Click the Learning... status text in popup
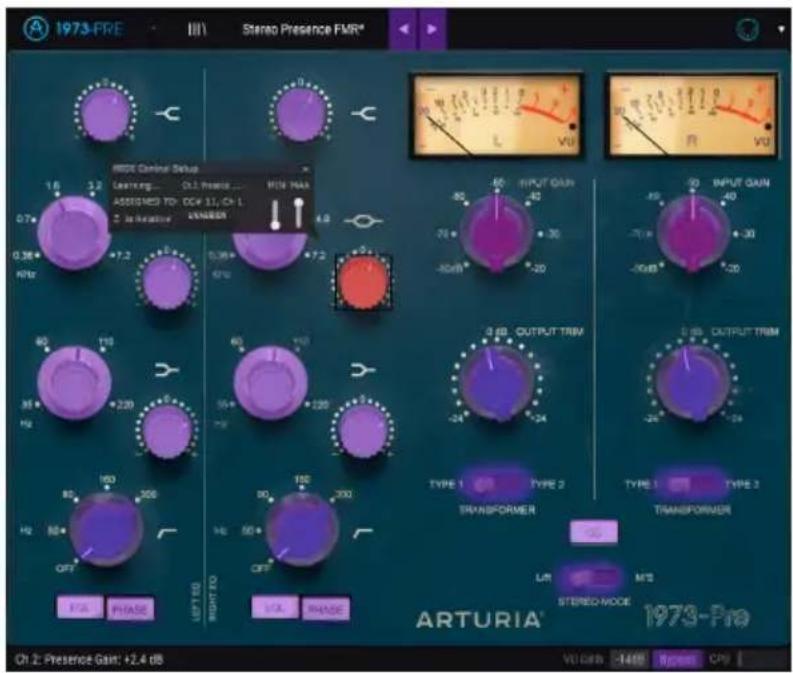The width and height of the screenshot is (793, 673). pos(137,186)
